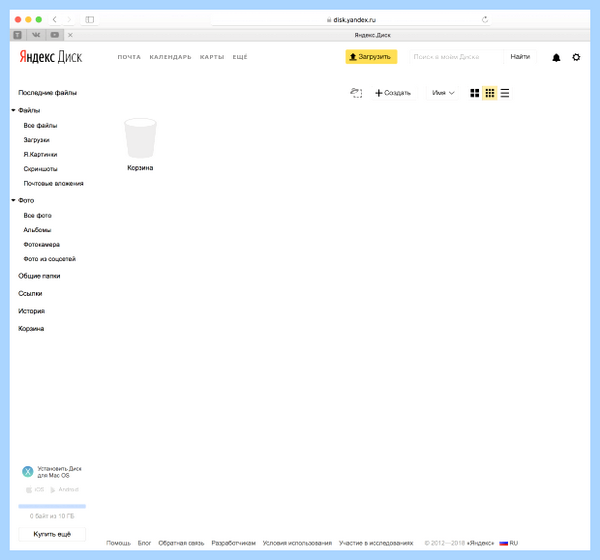This screenshot has width=600, height=560.
Task: Open the Имя sorting dropdown
Action: tap(443, 93)
